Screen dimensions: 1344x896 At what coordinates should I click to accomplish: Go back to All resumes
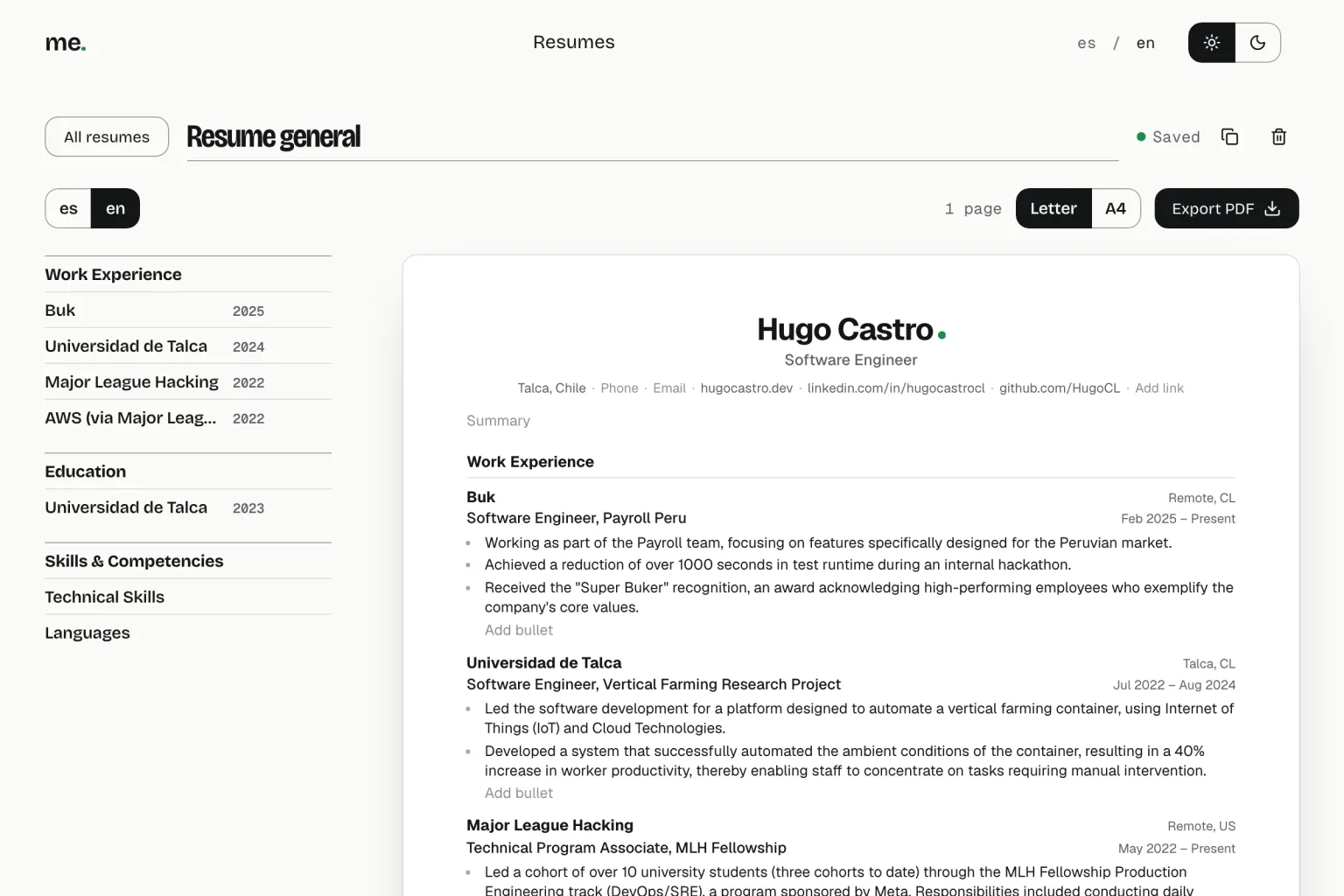[x=107, y=136]
